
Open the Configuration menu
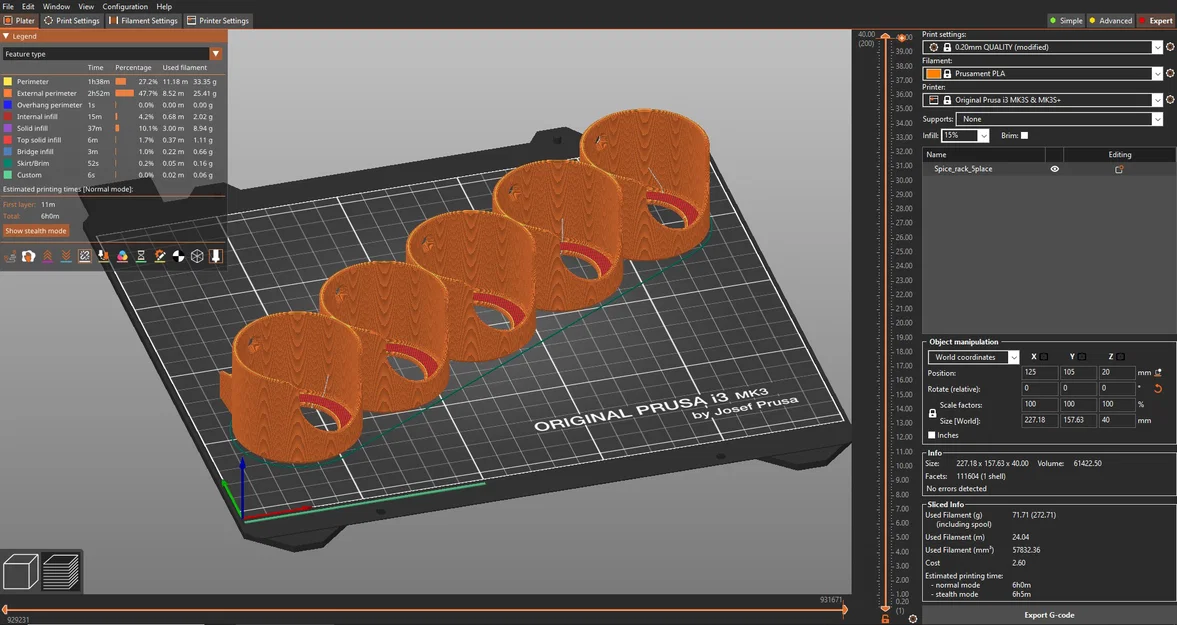tap(125, 6)
